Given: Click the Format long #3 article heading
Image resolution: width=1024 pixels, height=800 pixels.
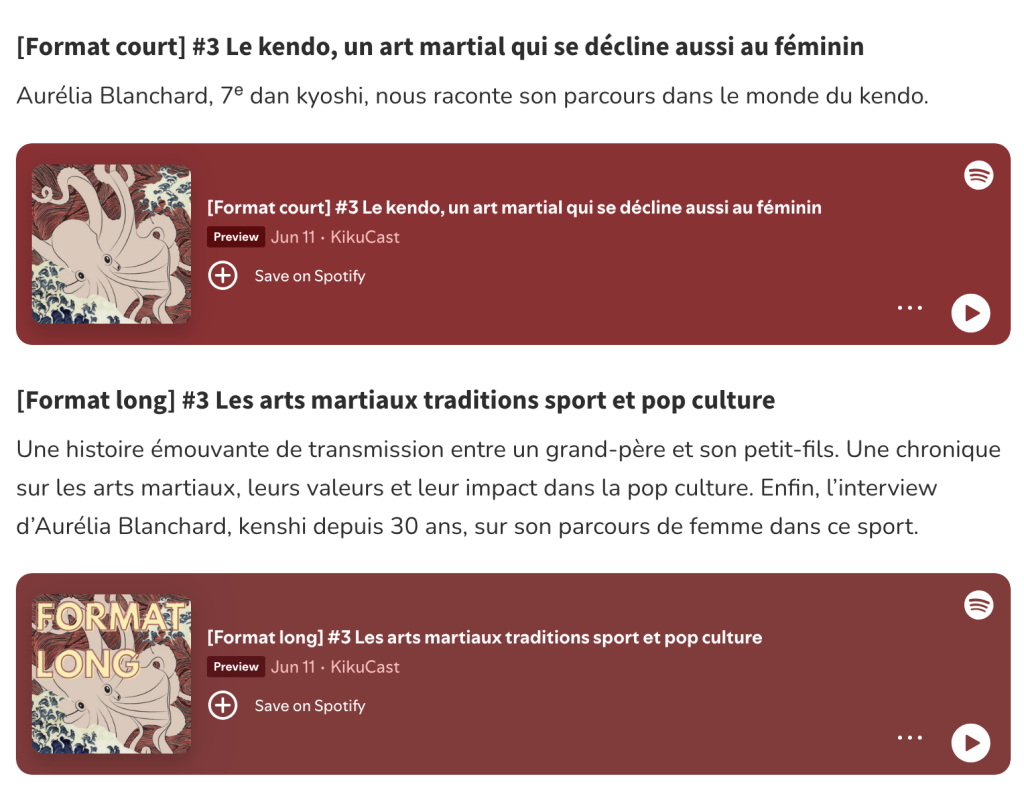Looking at the screenshot, I should click(396, 401).
